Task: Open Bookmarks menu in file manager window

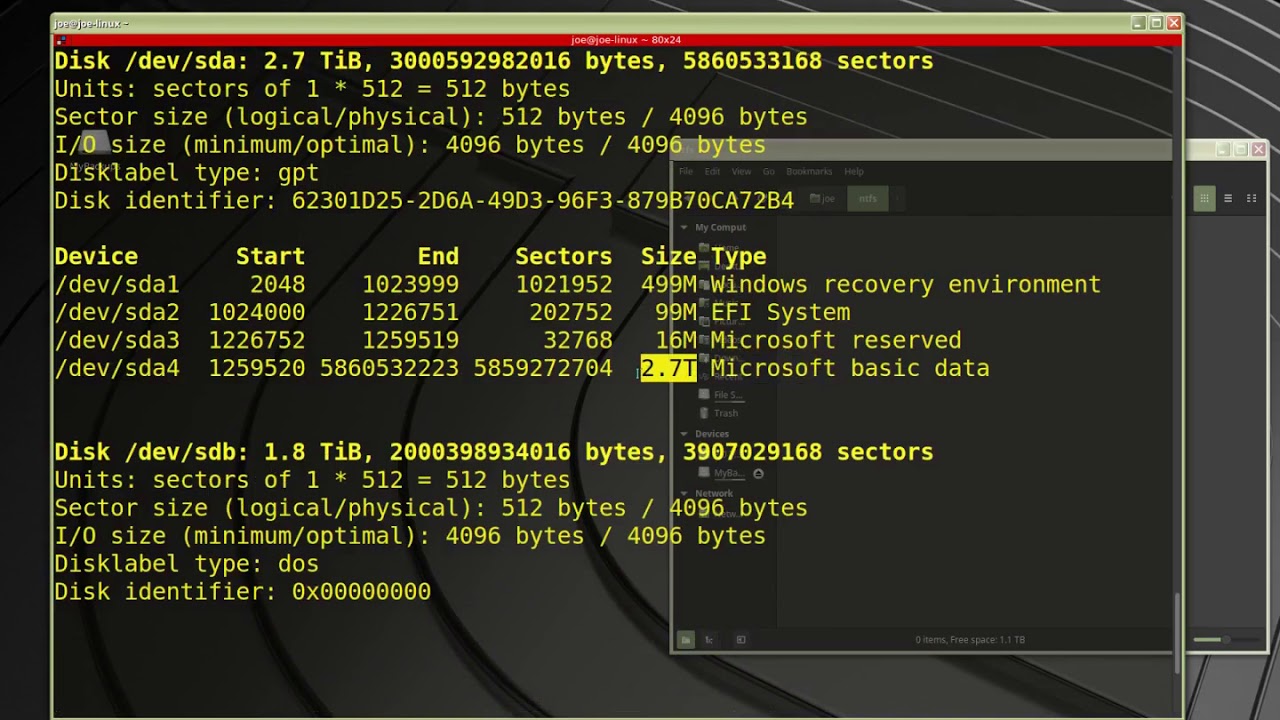Action: (809, 171)
